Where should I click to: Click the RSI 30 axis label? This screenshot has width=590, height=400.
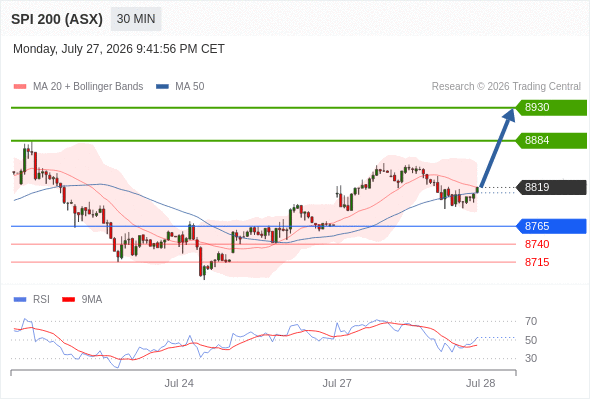[531, 358]
